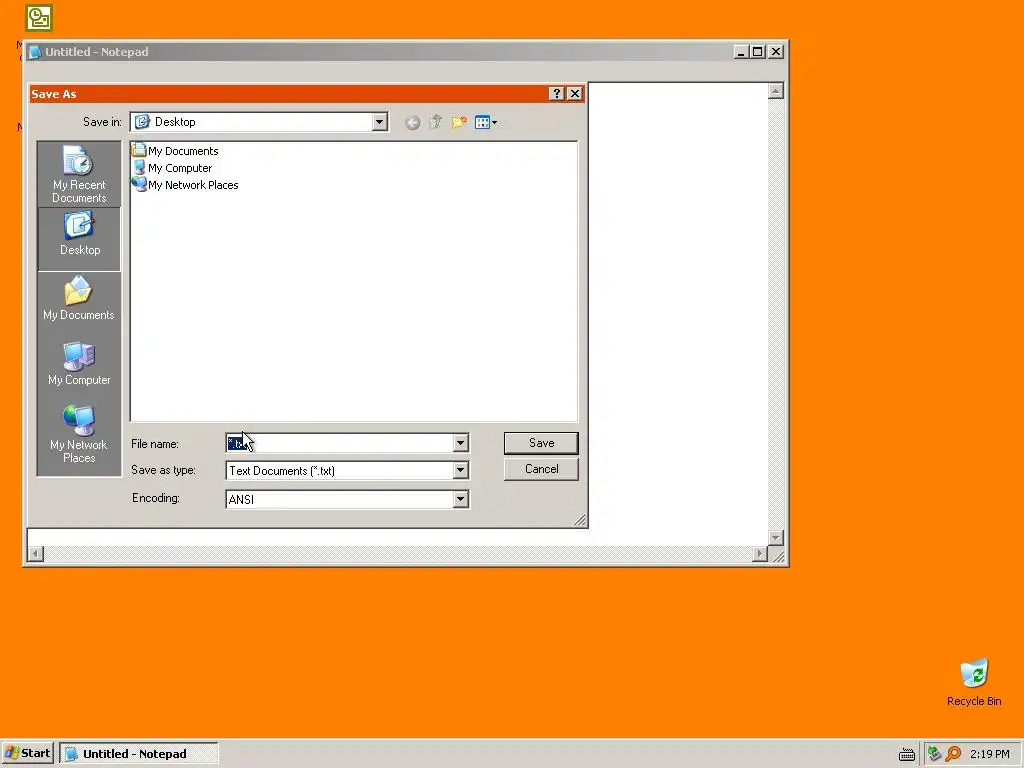Minimize the Notepad window

pyautogui.click(x=741, y=52)
